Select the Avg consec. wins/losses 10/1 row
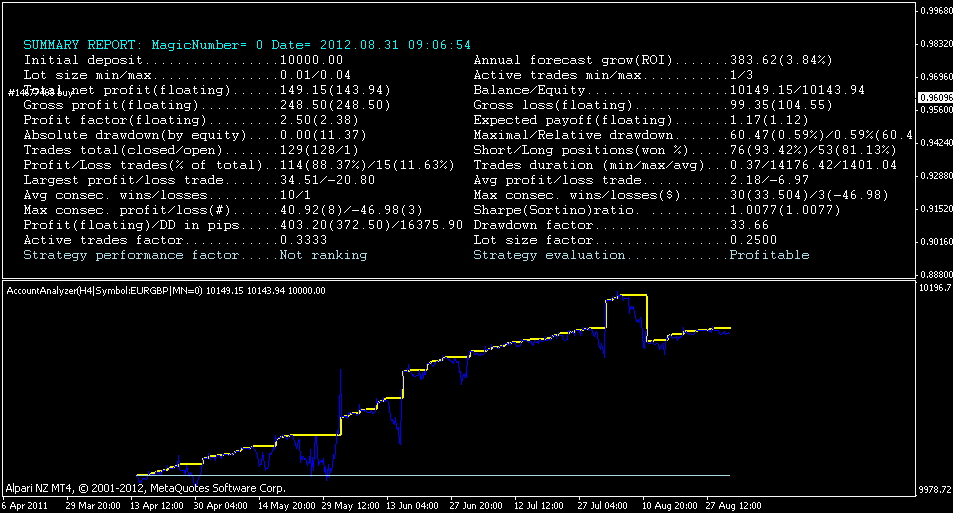This screenshot has height=513, width=953. point(167,195)
